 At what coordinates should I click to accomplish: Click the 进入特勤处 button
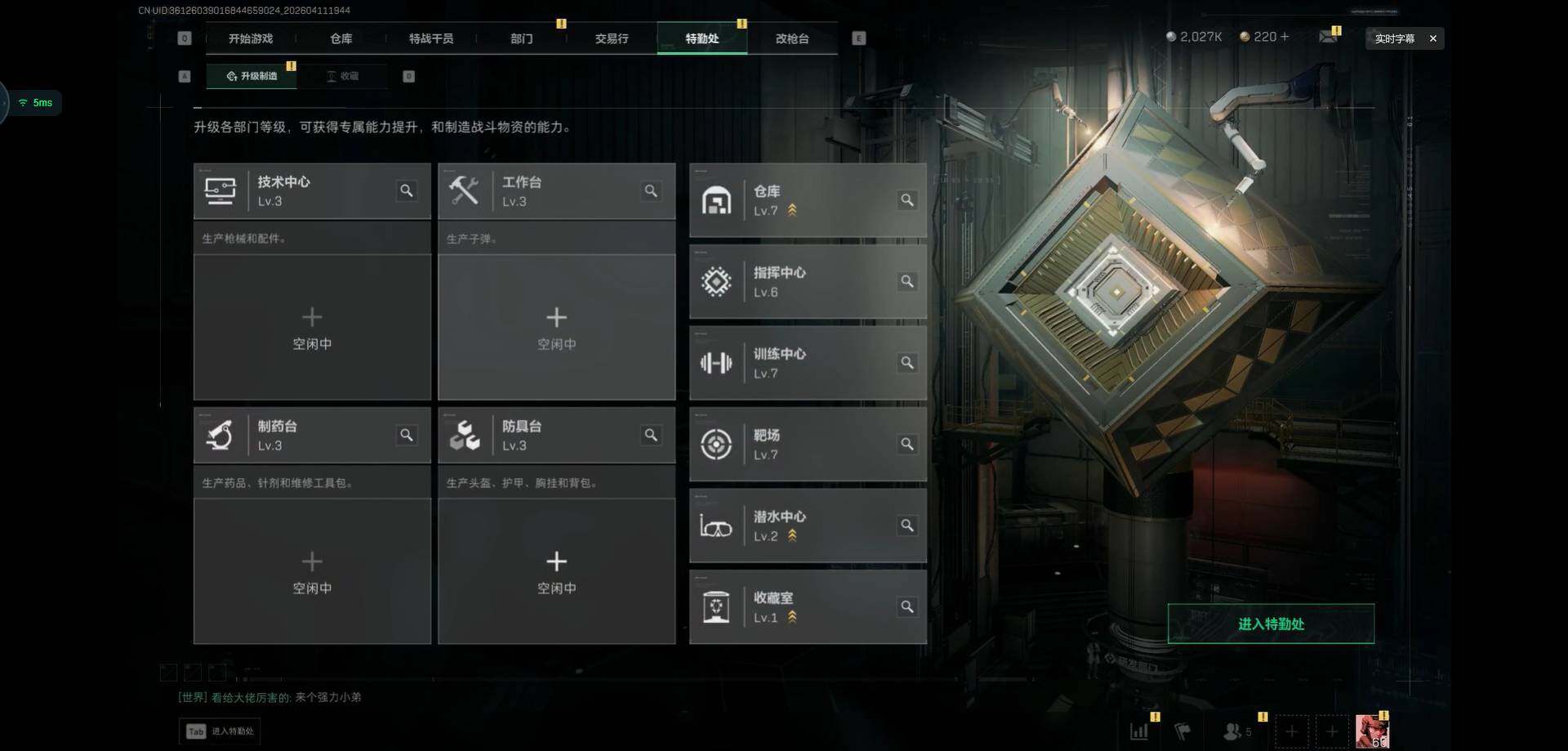tap(1271, 624)
